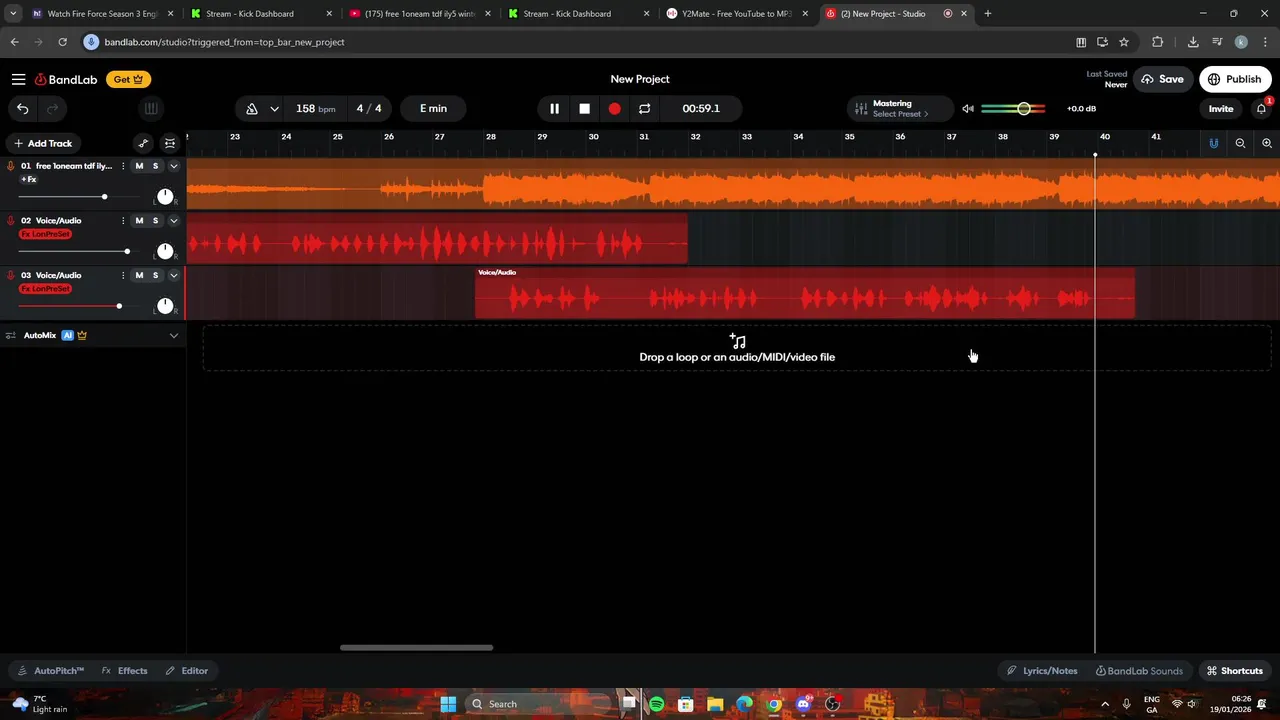Mute master output speaker icon
The height and width of the screenshot is (720, 1280).
tap(967, 108)
